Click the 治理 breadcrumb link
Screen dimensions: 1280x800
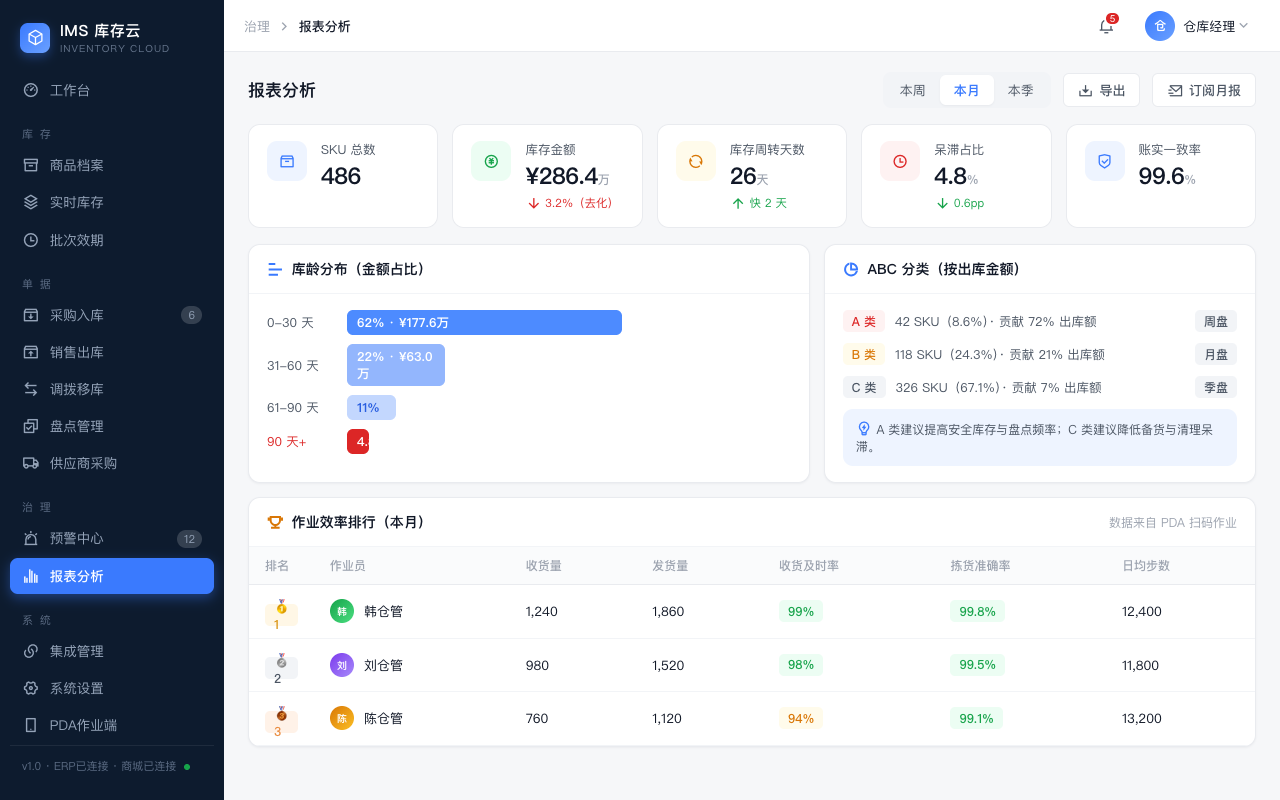pos(257,26)
